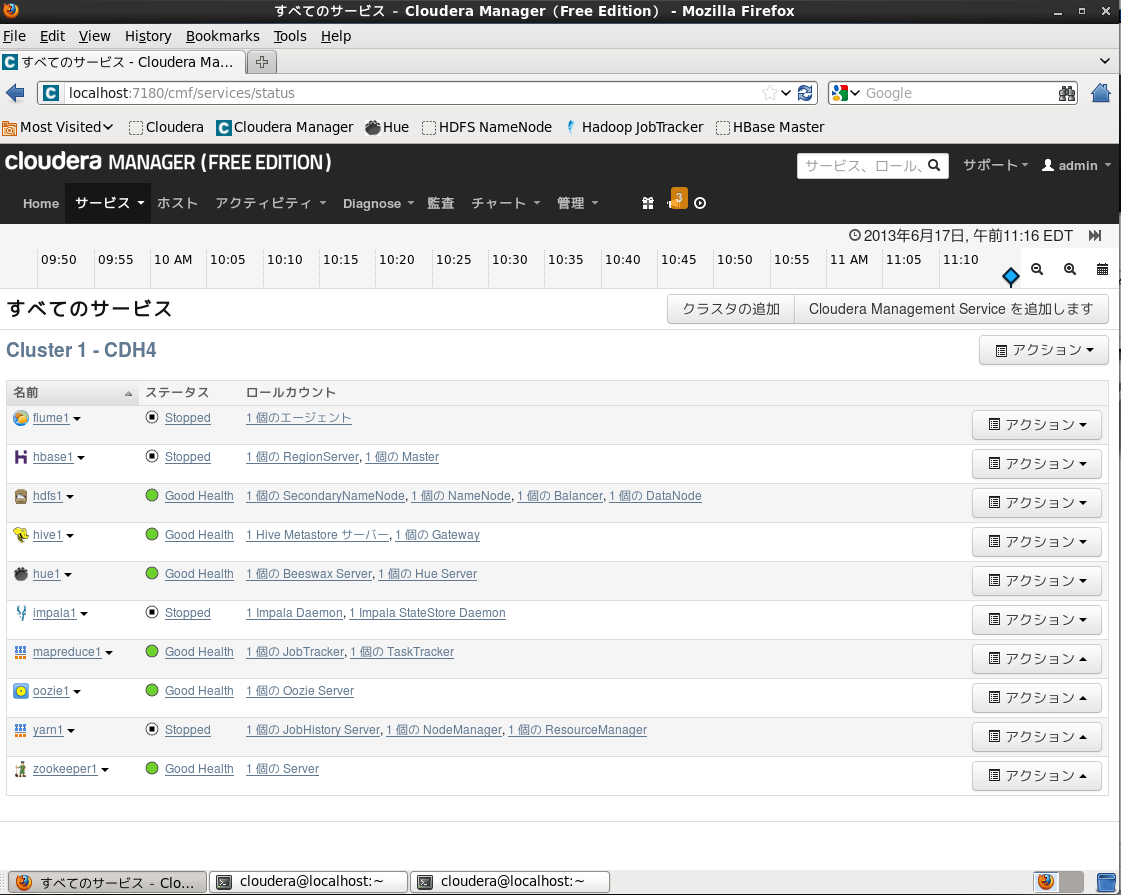Click the timeline zoom-in magnifier icon
1121x895 pixels.
tap(1070, 270)
